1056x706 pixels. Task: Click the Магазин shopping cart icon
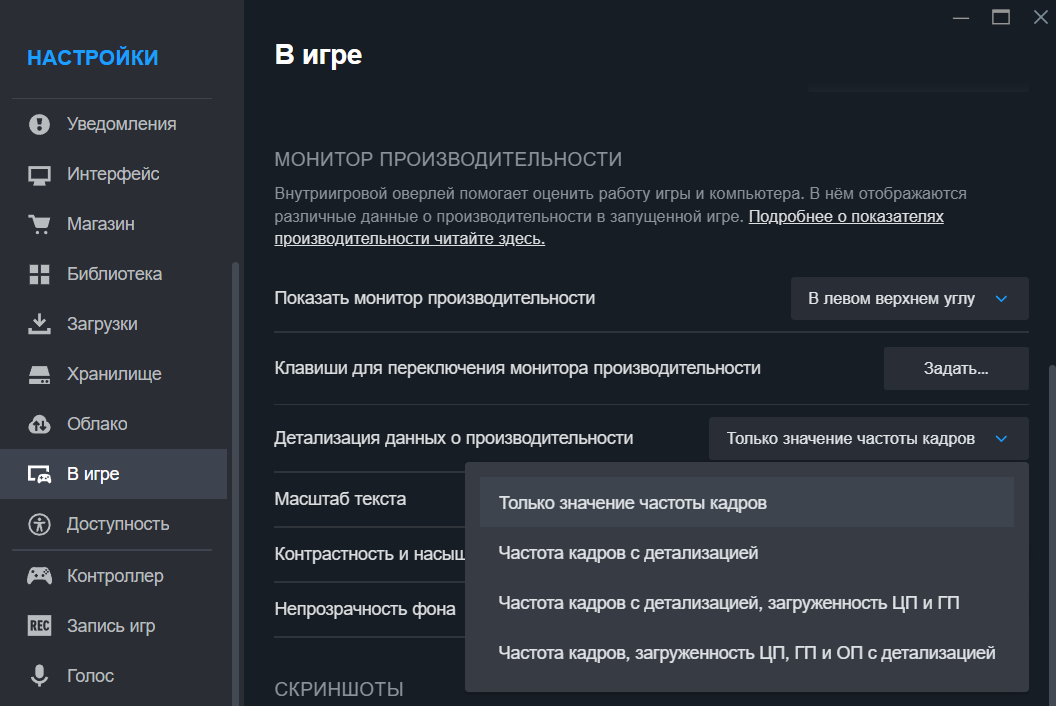pyautogui.click(x=40, y=224)
